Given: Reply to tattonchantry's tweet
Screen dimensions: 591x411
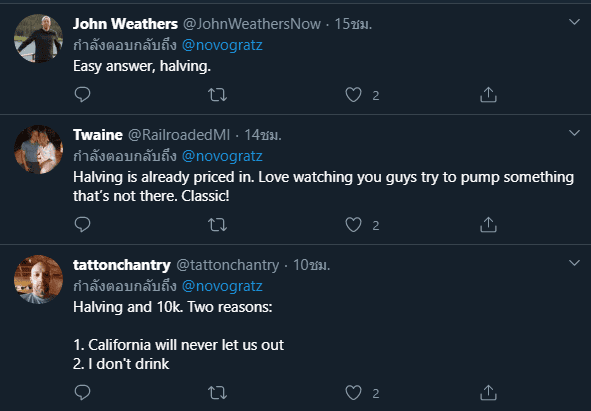Looking at the screenshot, I should click(83, 393).
